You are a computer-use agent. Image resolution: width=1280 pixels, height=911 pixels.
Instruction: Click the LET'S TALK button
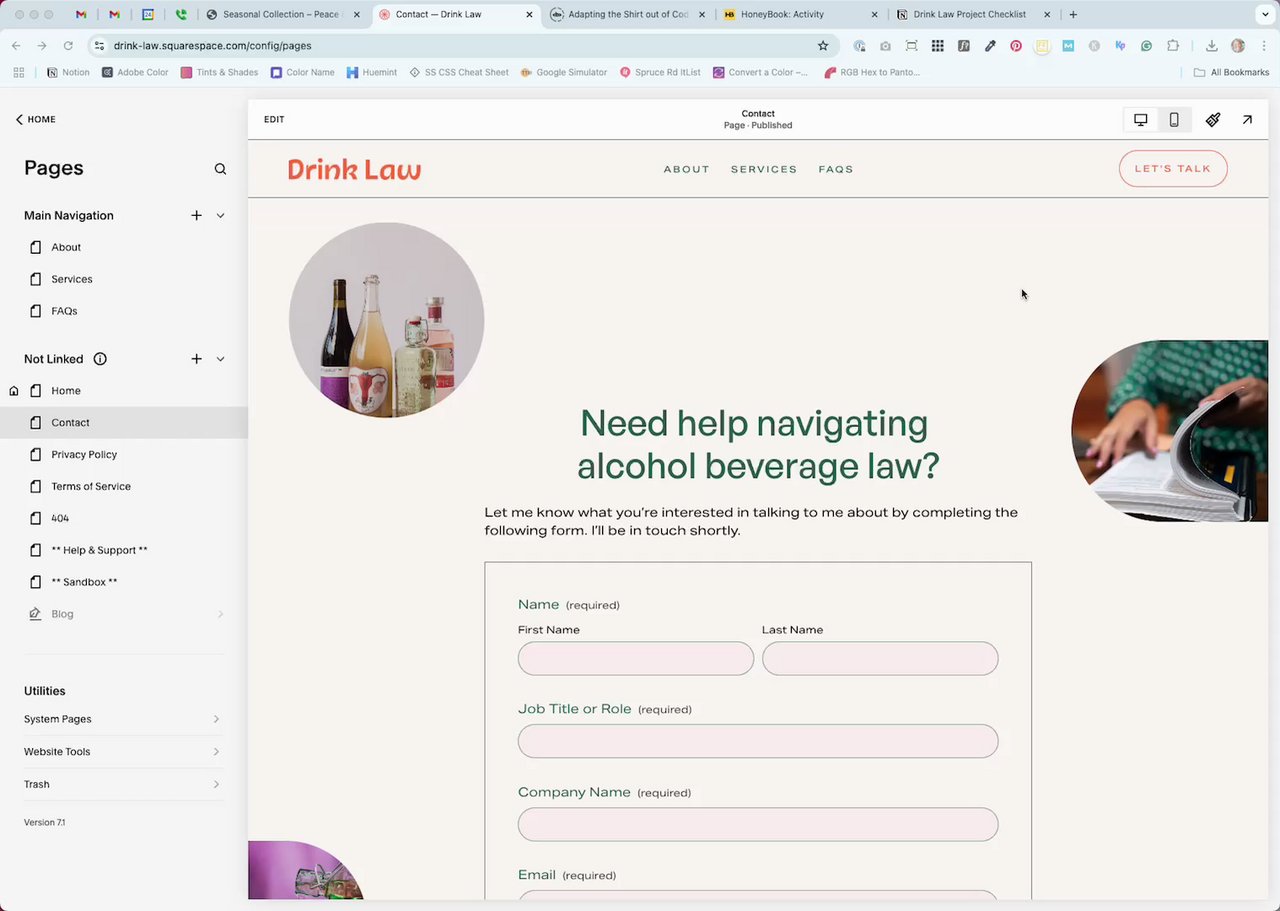pyautogui.click(x=1173, y=169)
